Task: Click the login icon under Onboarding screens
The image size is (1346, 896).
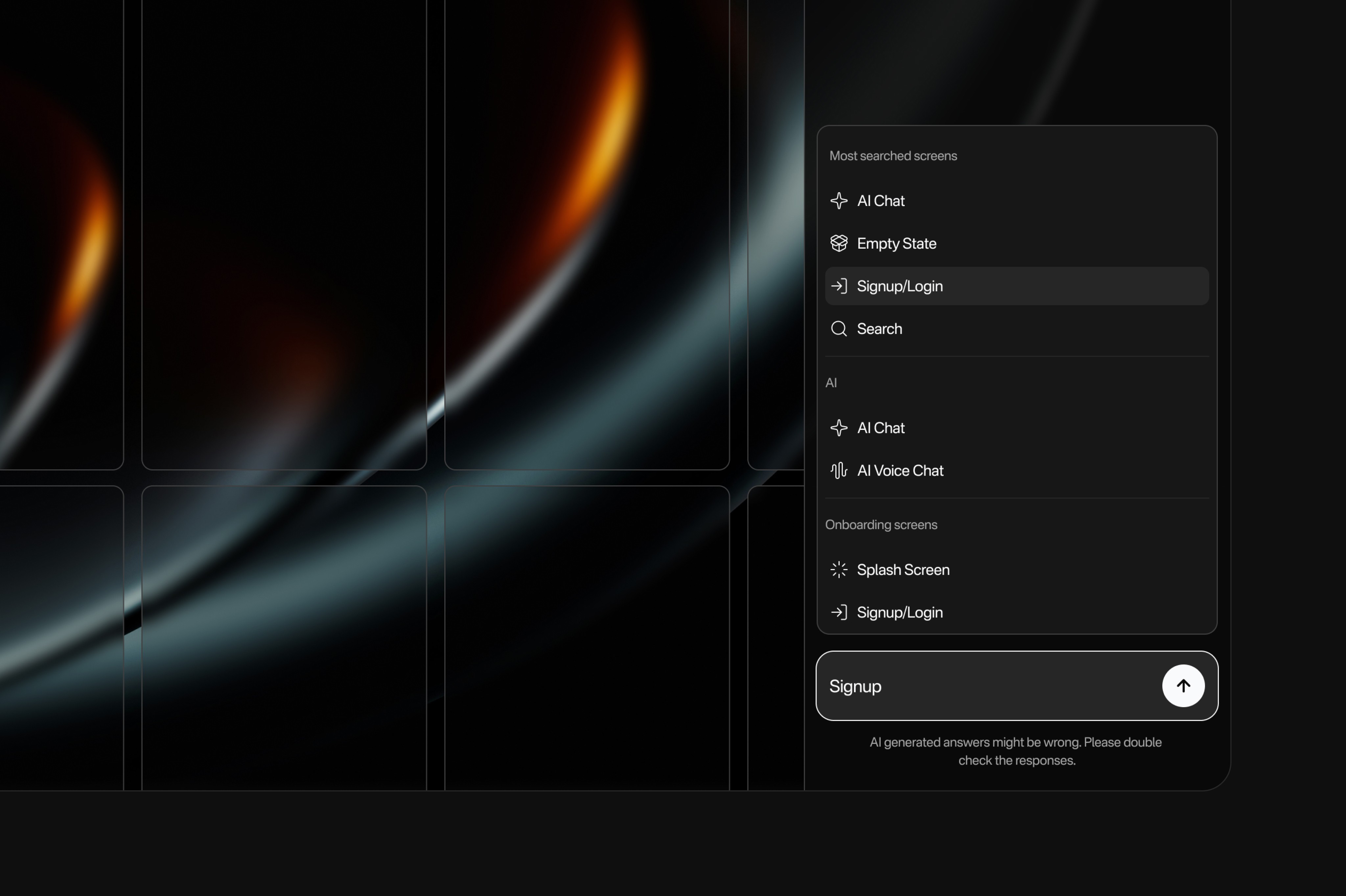Action: pyautogui.click(x=839, y=613)
